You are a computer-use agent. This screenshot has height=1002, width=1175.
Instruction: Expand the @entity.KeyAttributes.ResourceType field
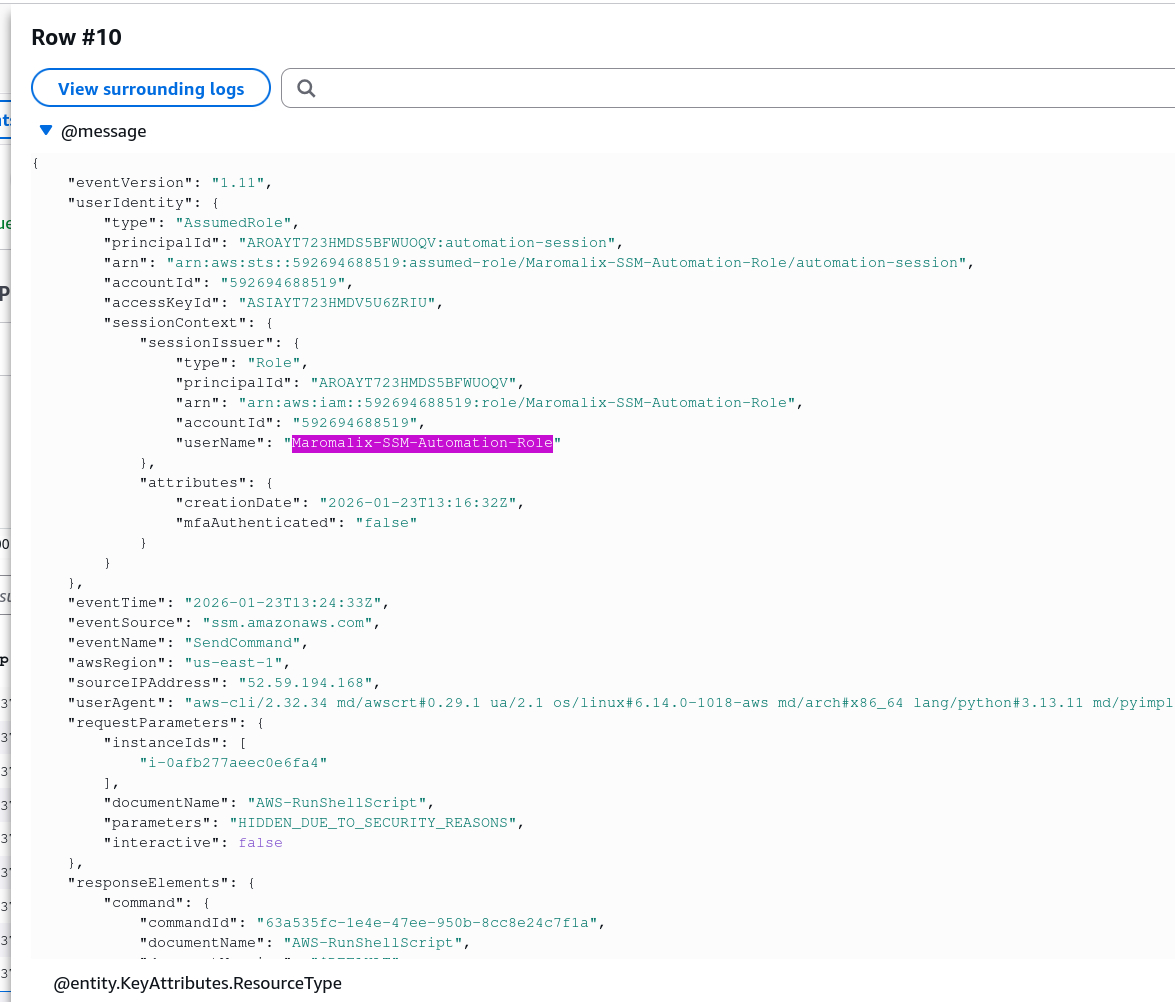(x=197, y=983)
